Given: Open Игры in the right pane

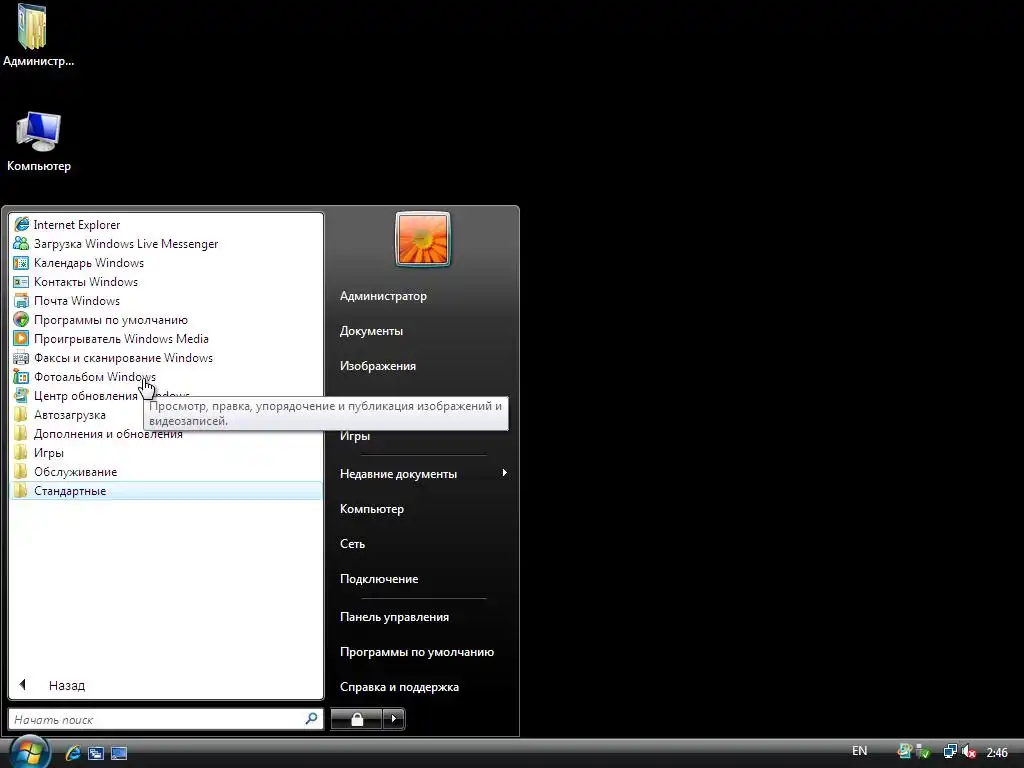Looking at the screenshot, I should click(x=355, y=436).
